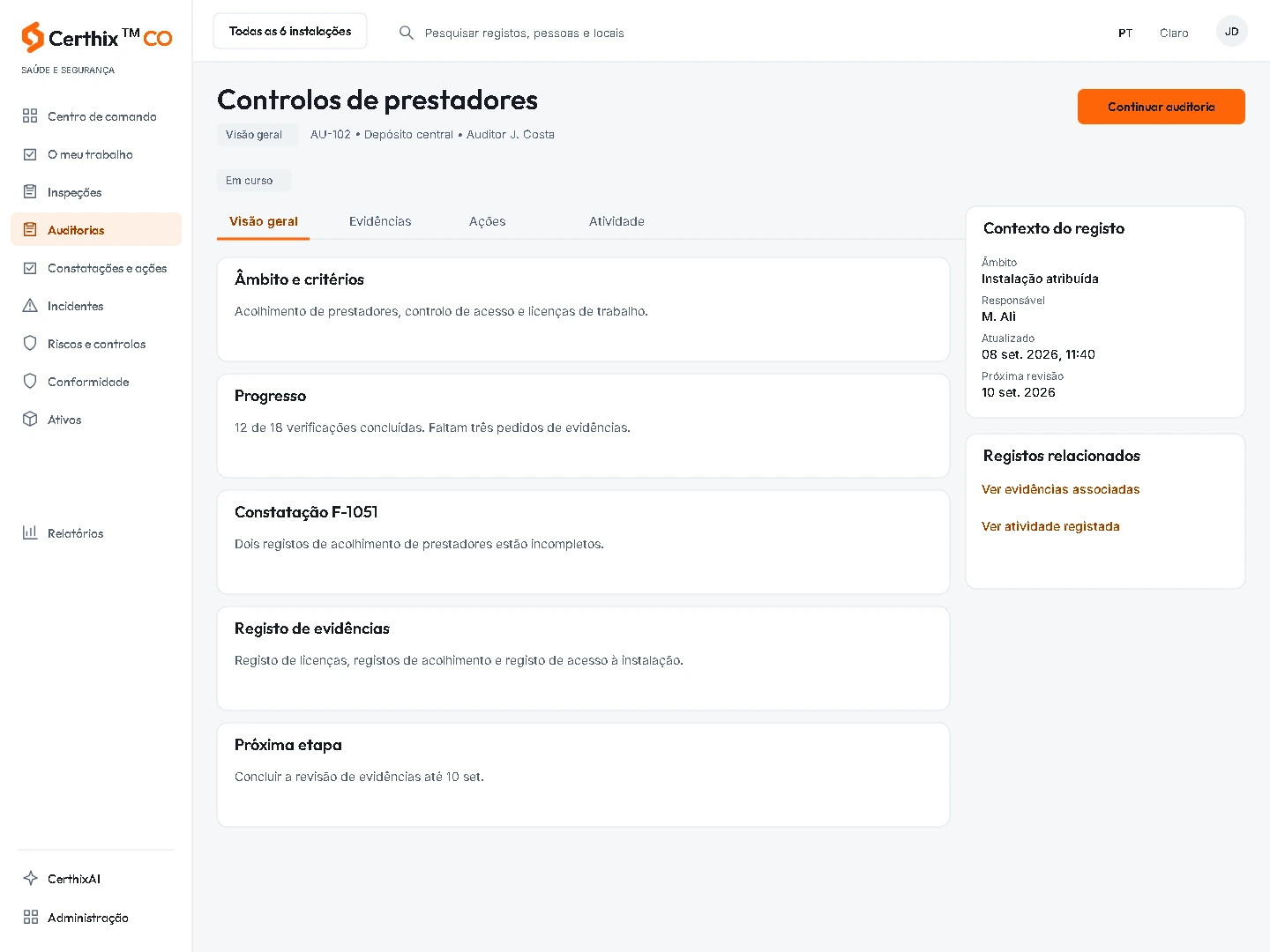Open Constatações e ações
Image resolution: width=1270 pixels, height=952 pixels.
[x=96, y=268]
